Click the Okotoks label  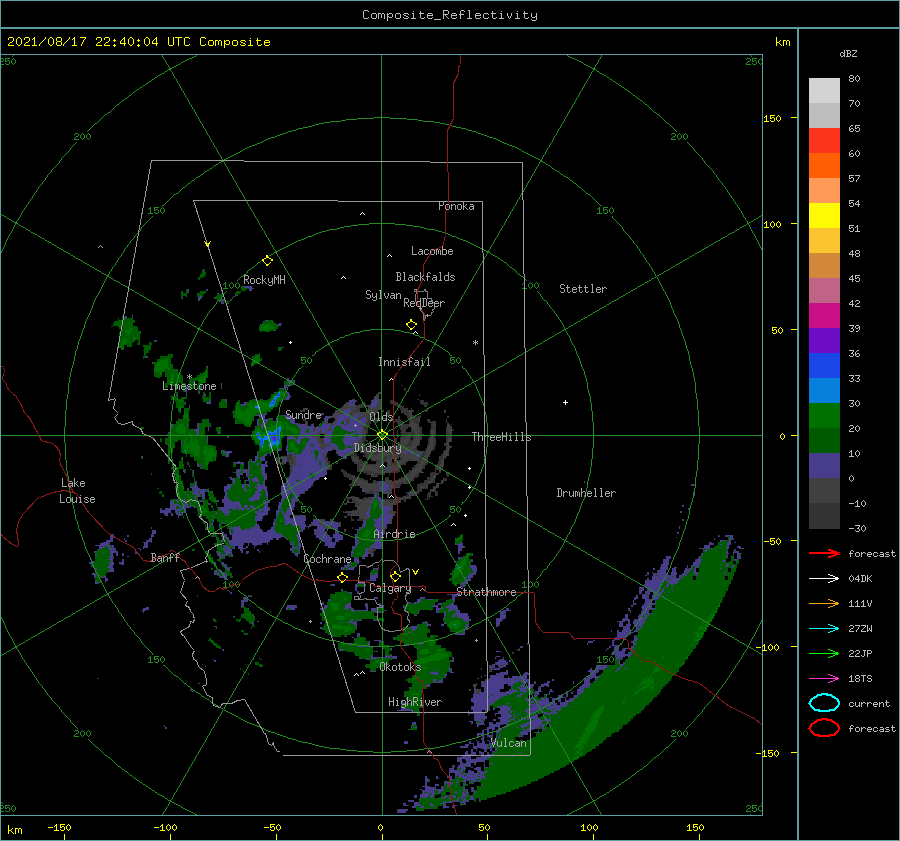pos(400,667)
